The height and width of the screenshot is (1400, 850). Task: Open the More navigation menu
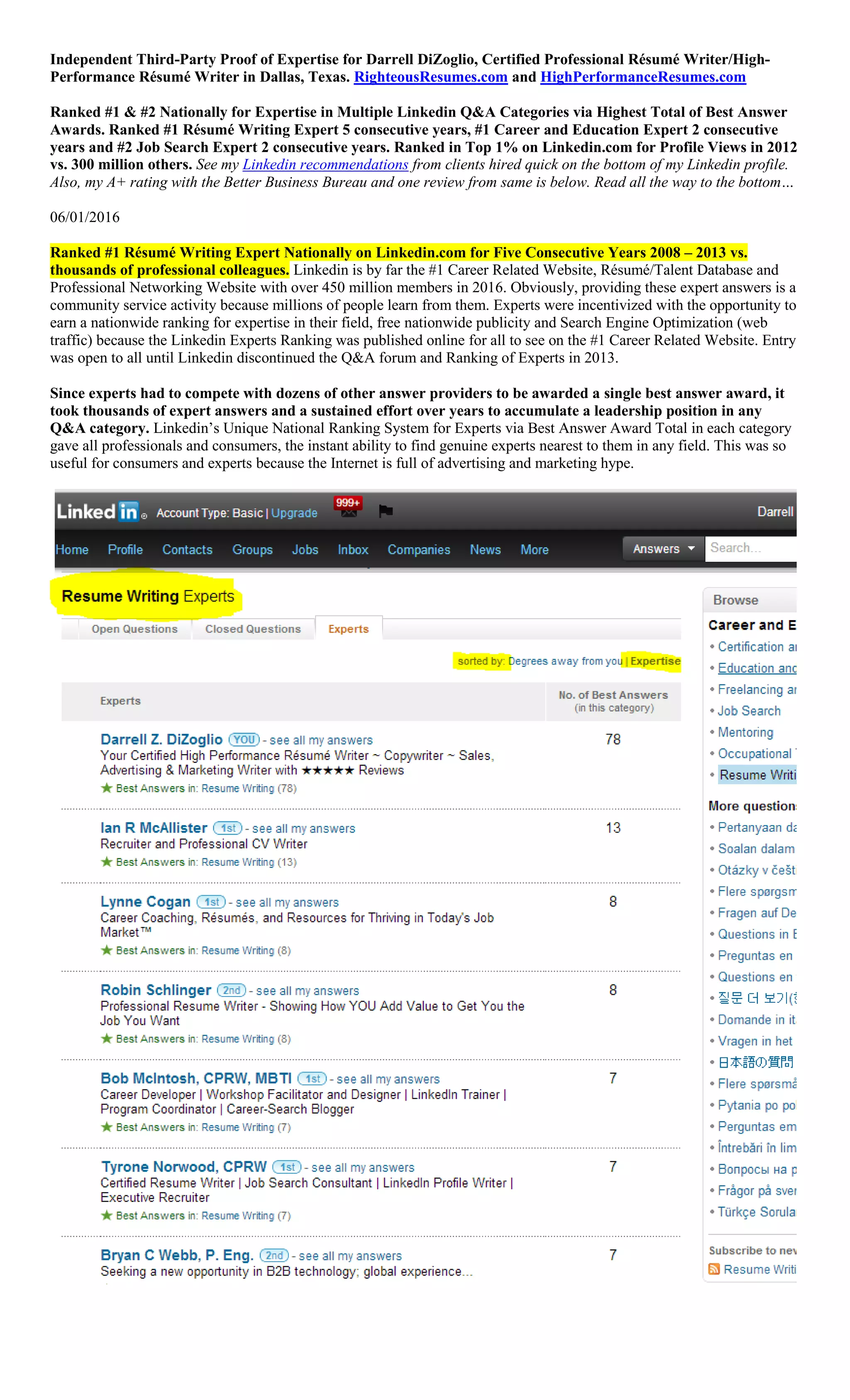click(534, 550)
